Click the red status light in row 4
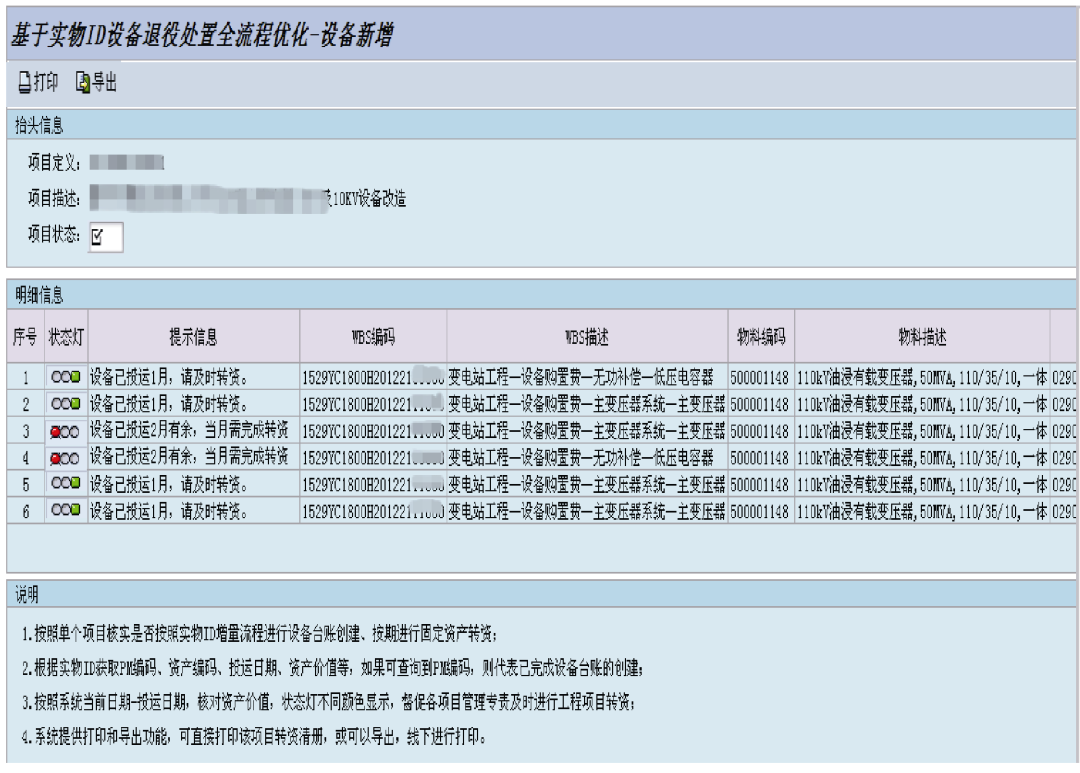Viewport: 1080px width, 773px height. pos(65,458)
